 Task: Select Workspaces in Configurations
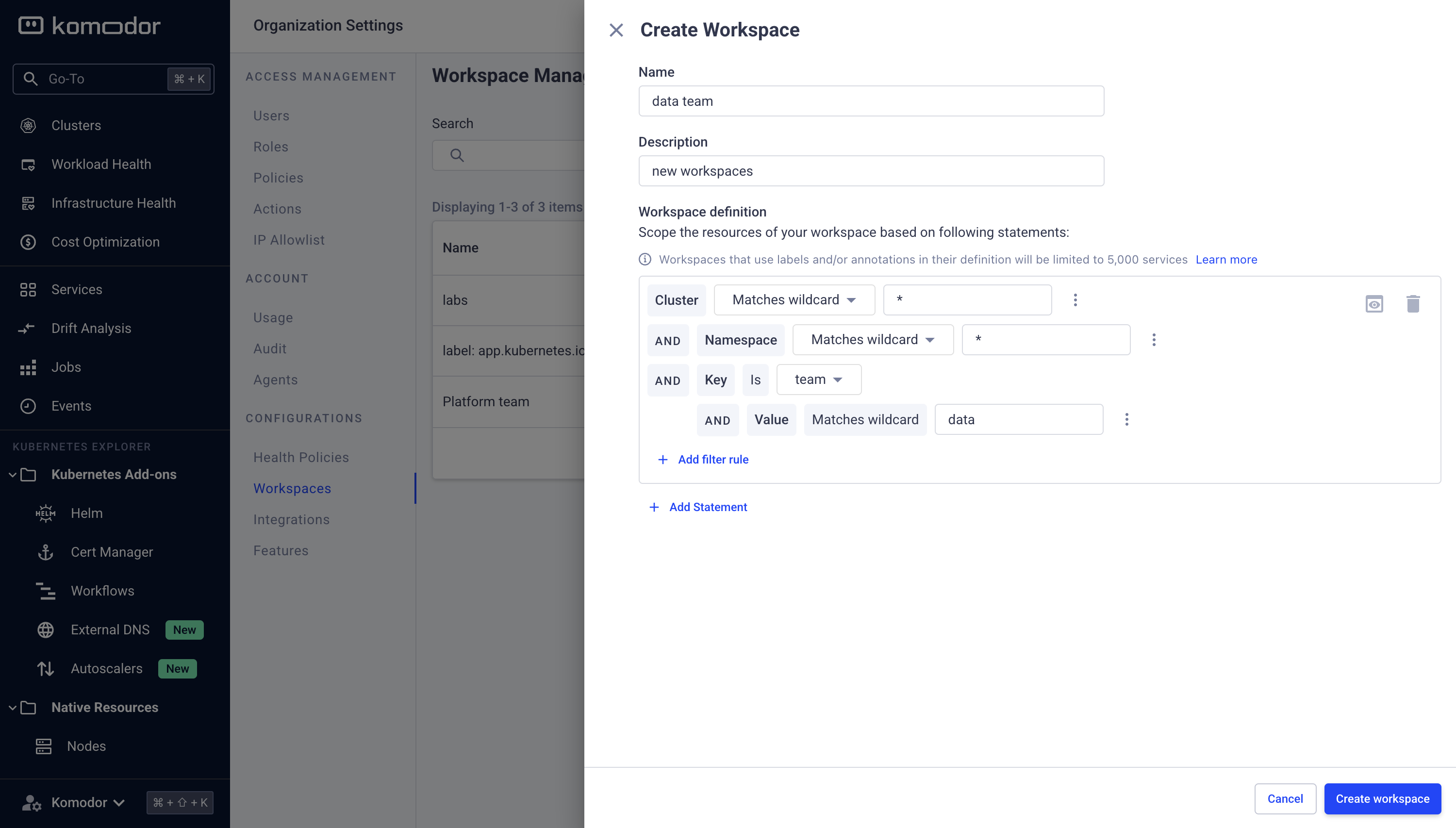[x=292, y=488]
